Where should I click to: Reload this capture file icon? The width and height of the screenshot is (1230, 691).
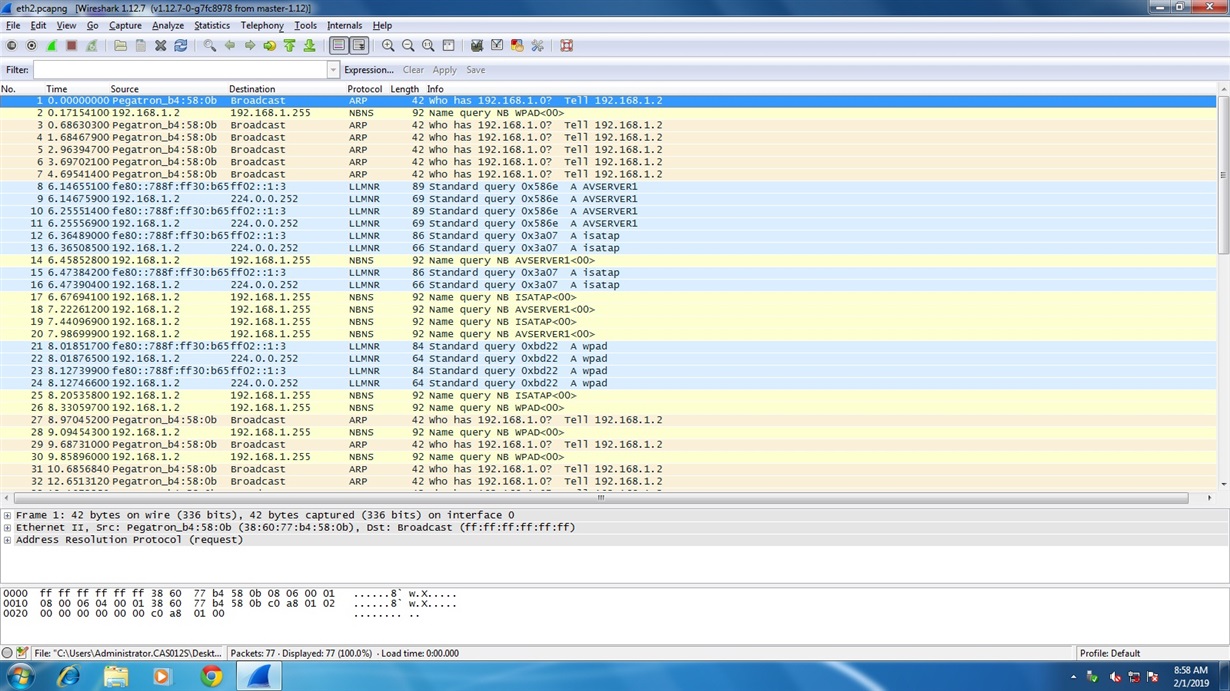pos(181,46)
